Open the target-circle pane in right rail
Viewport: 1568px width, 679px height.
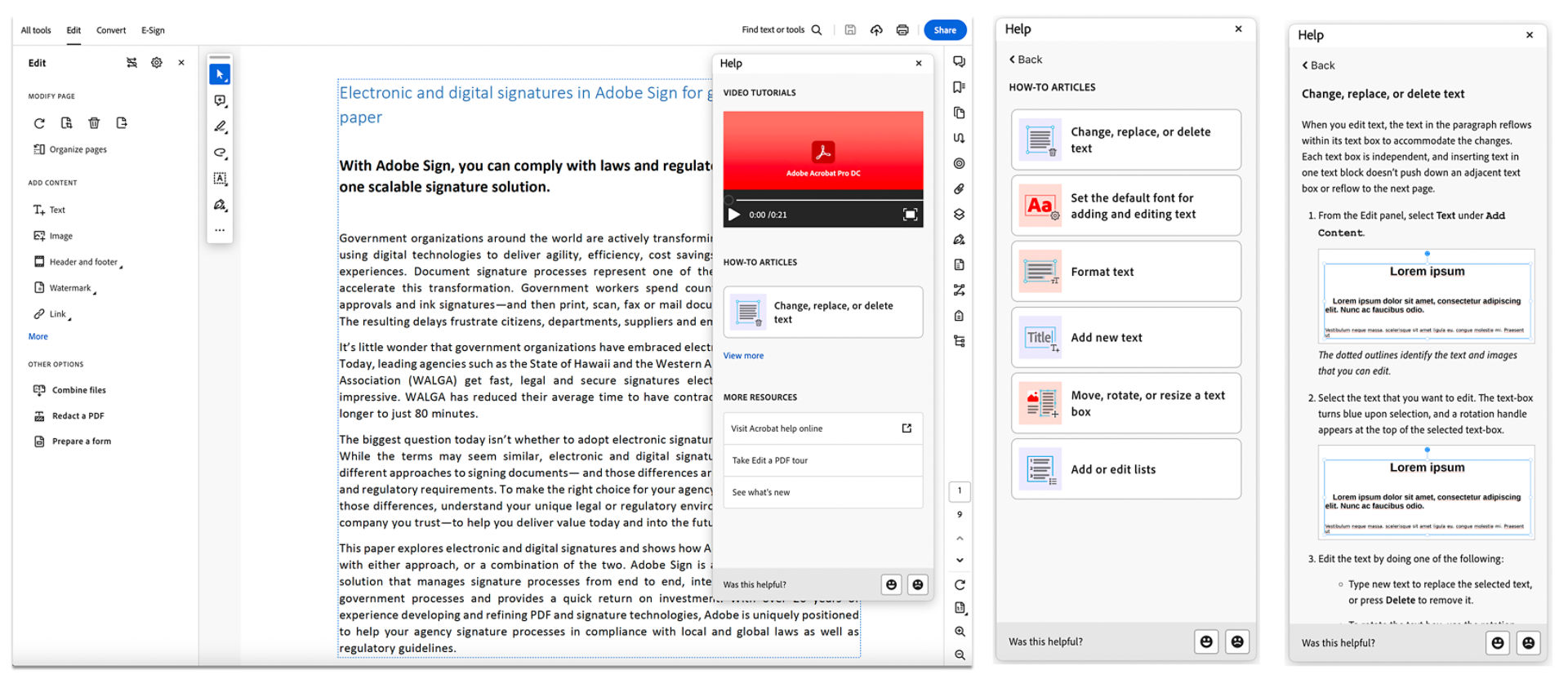point(960,163)
